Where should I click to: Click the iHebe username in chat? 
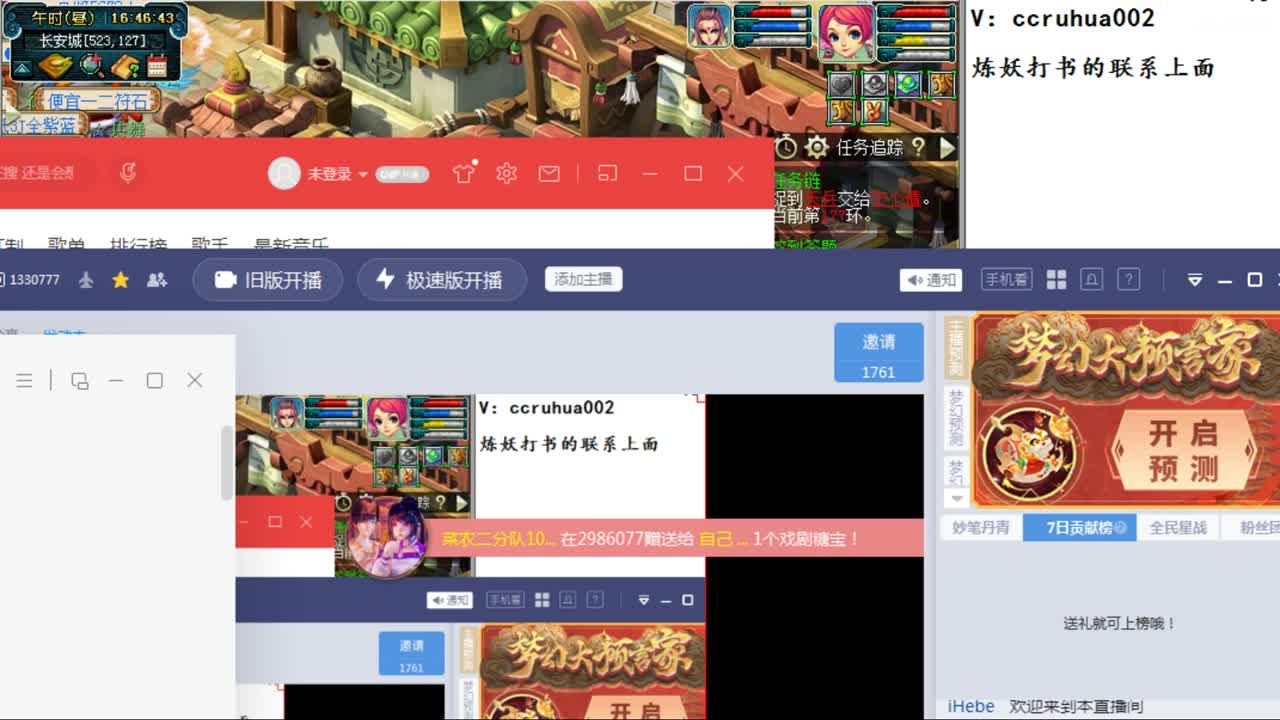click(971, 706)
